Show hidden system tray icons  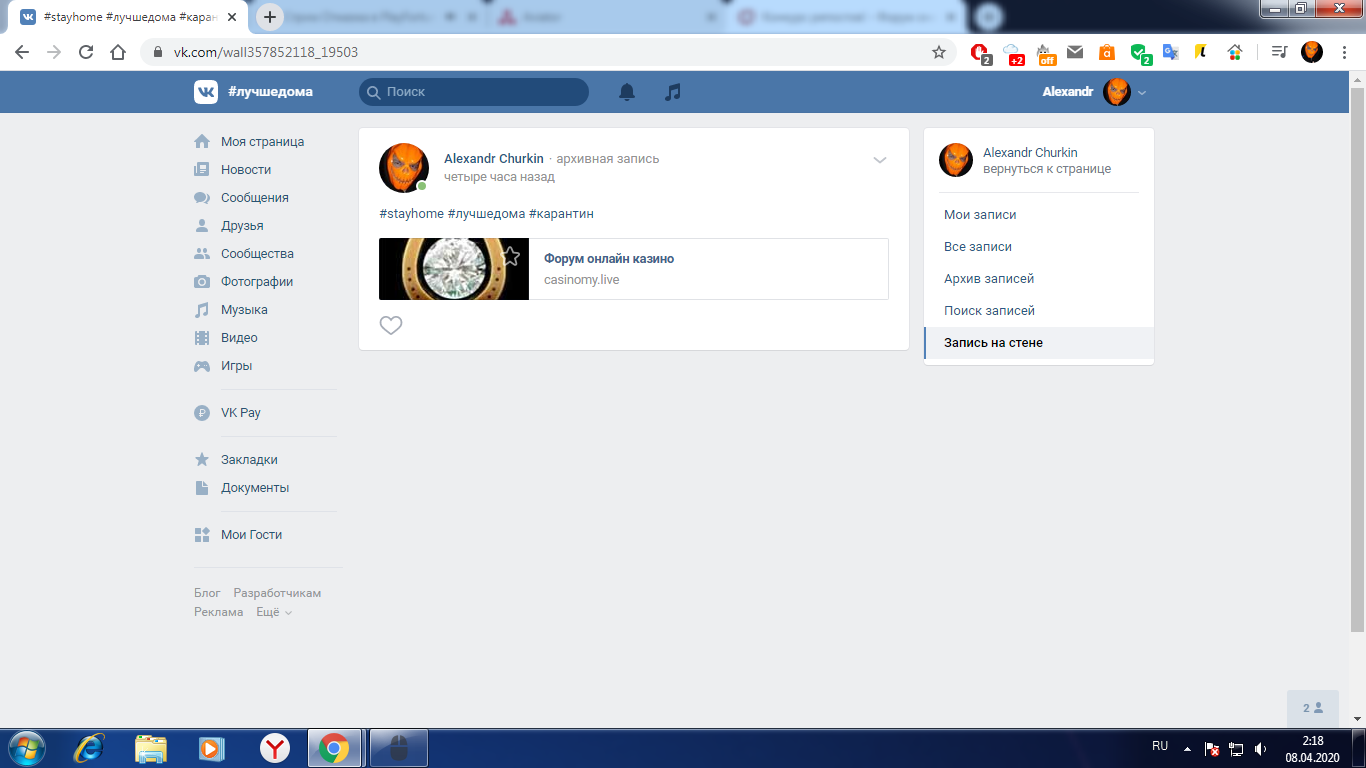coord(1187,748)
